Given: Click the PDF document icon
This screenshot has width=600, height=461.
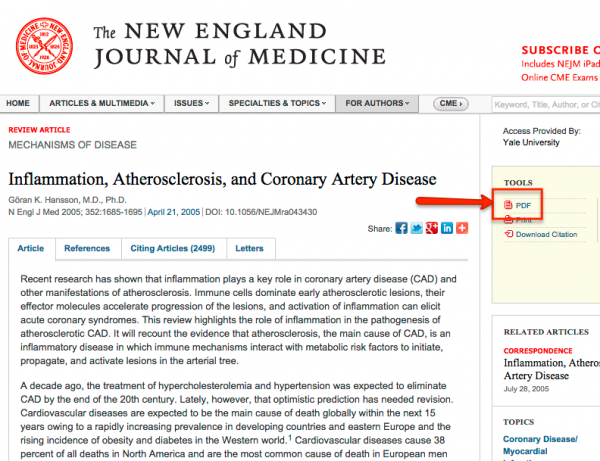Looking at the screenshot, I should (508, 205).
